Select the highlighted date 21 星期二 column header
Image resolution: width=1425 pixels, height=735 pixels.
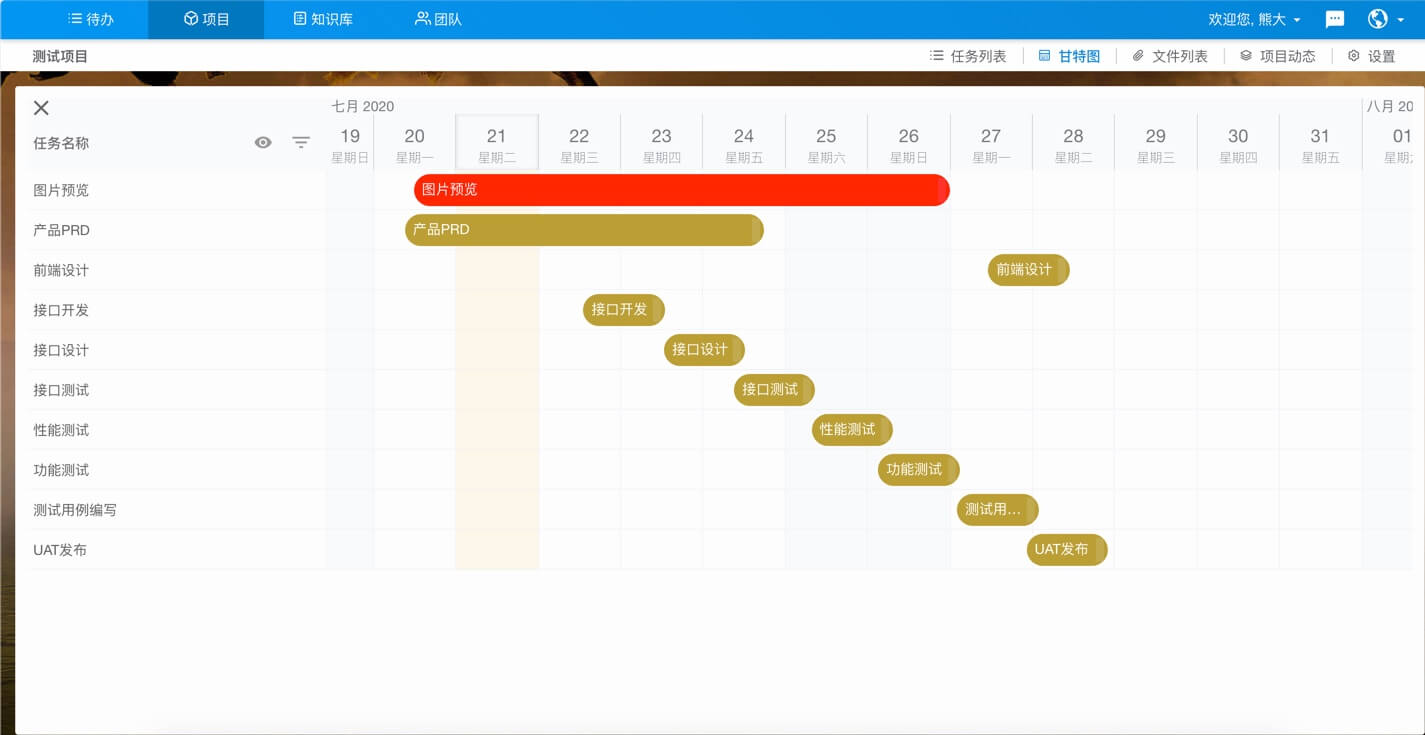point(497,141)
